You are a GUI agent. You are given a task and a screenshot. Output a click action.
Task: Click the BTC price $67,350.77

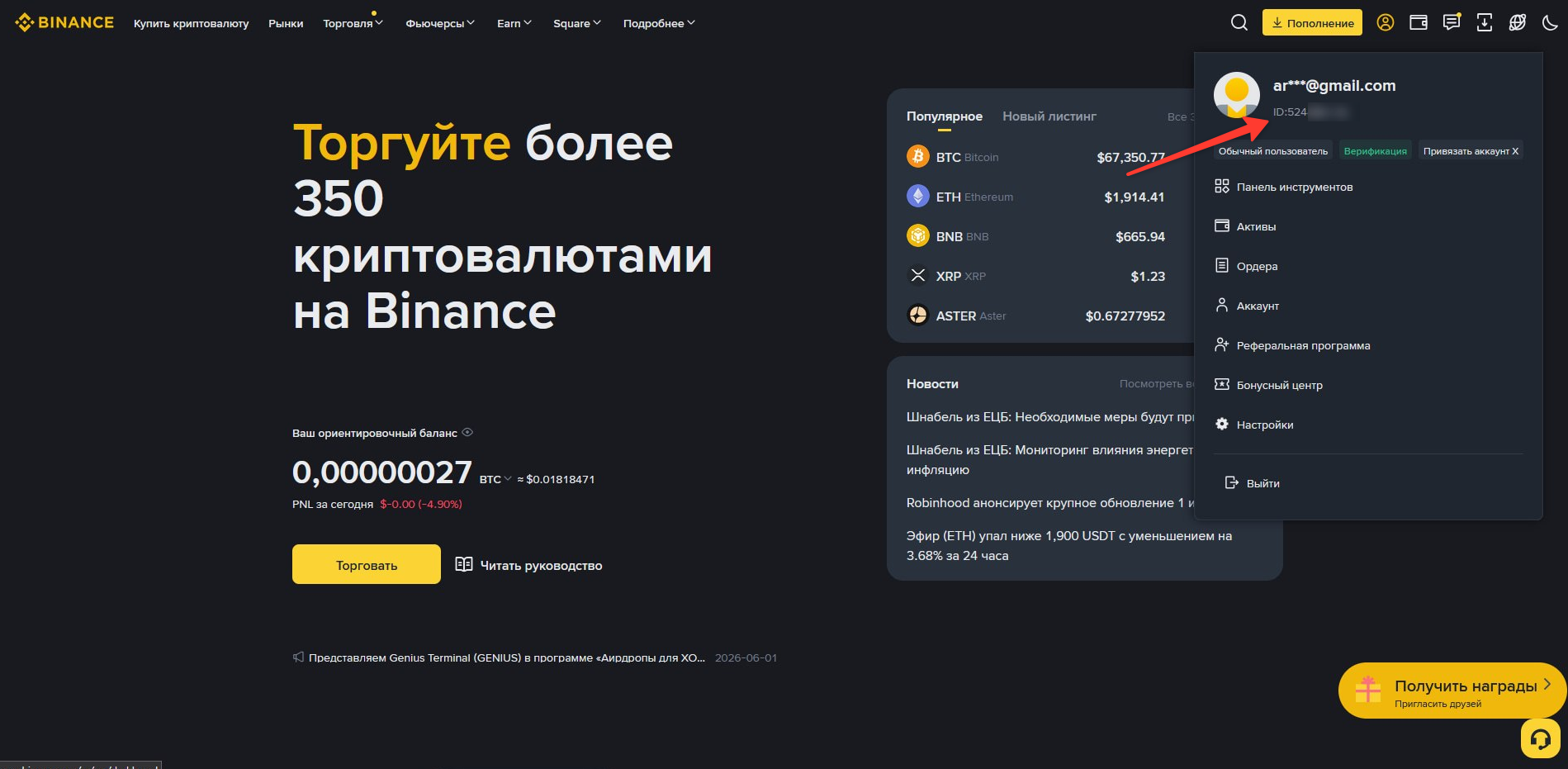(1130, 157)
